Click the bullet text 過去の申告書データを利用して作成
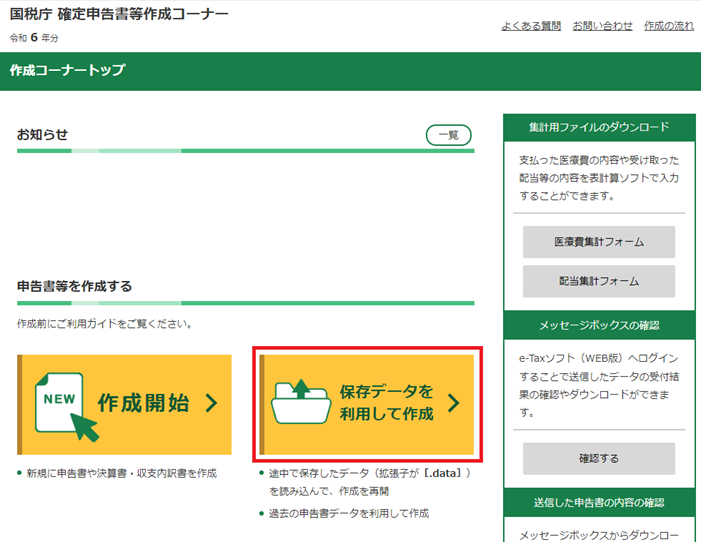701x542 pixels. point(349,513)
